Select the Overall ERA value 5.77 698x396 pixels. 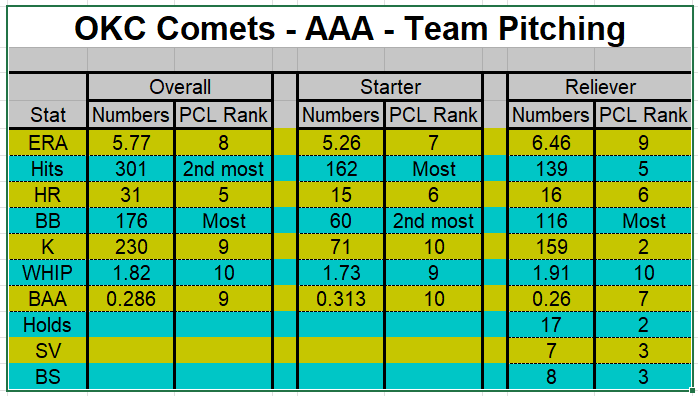click(131, 143)
